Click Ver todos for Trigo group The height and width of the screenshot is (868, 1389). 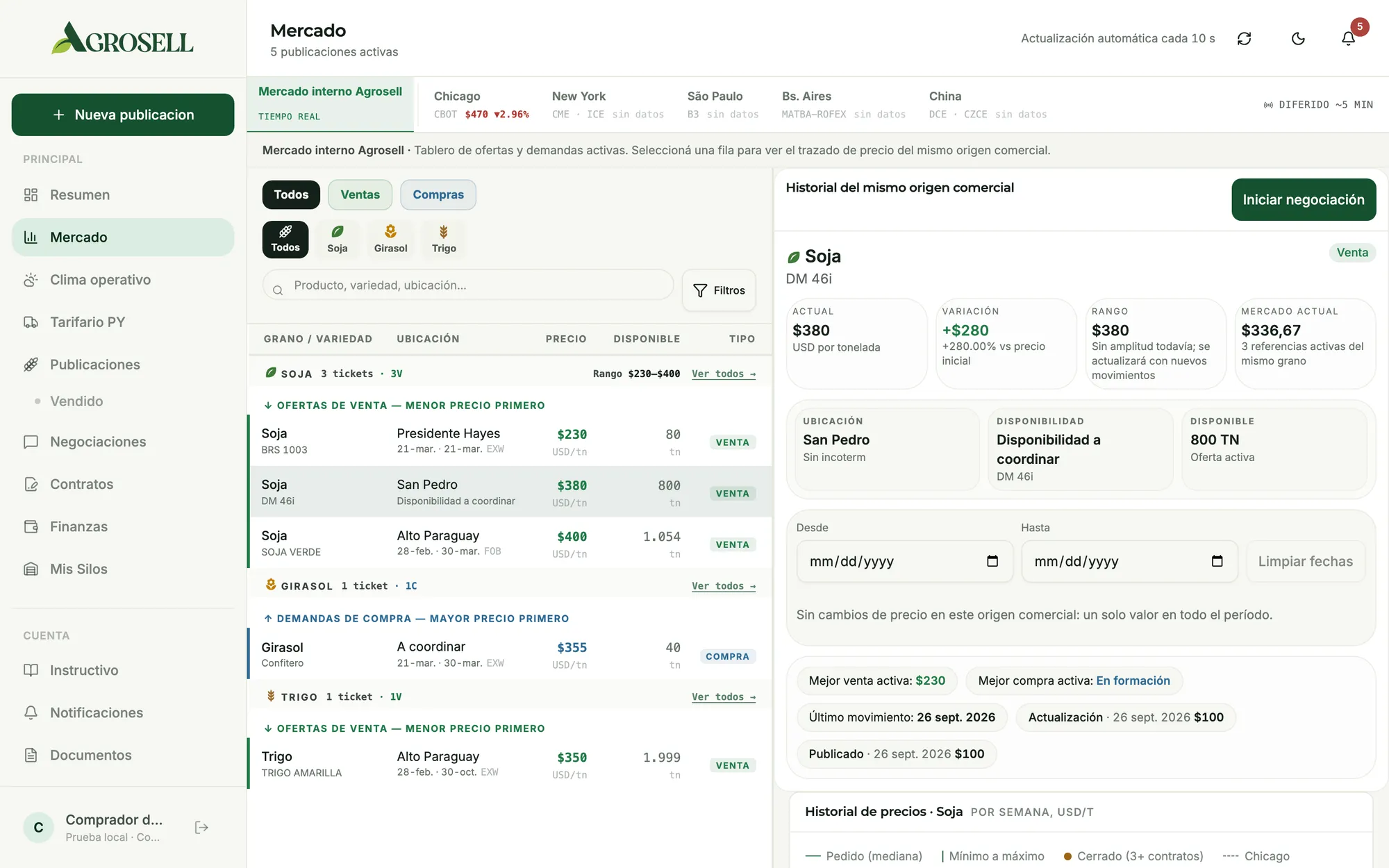pyautogui.click(x=724, y=697)
